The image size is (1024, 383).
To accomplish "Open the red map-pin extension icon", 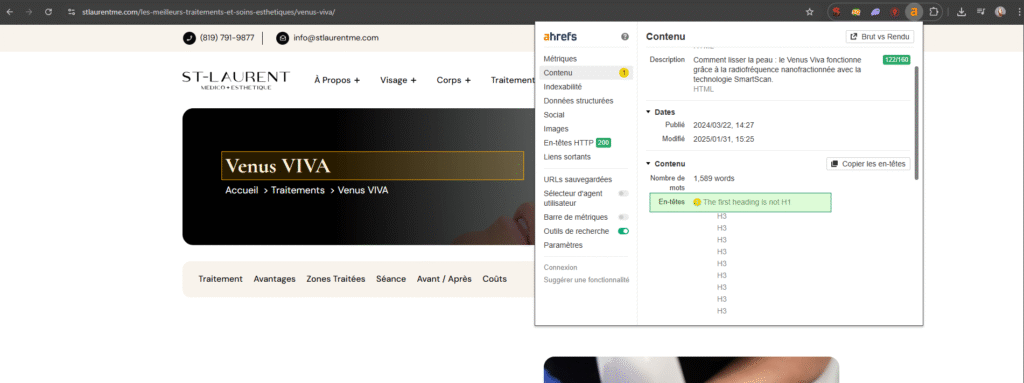I will coord(895,12).
